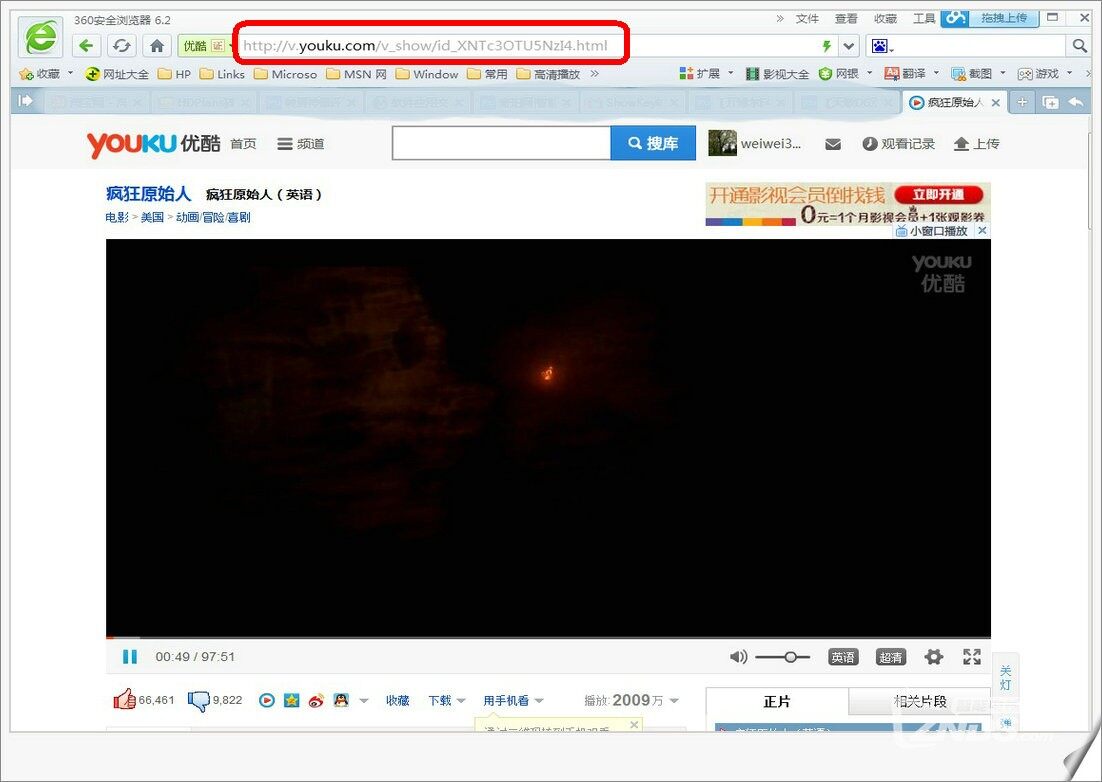This screenshot has height=782, width=1102.
Task: Click the tab list window icon beside new tab
Action: pyautogui.click(x=1050, y=103)
